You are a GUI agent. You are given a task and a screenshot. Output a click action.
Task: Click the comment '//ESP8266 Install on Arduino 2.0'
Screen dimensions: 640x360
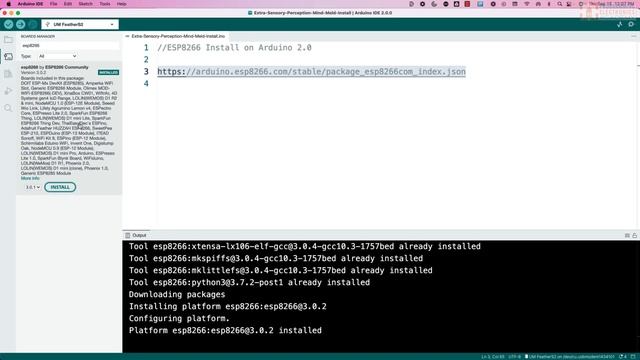pyautogui.click(x=234, y=48)
